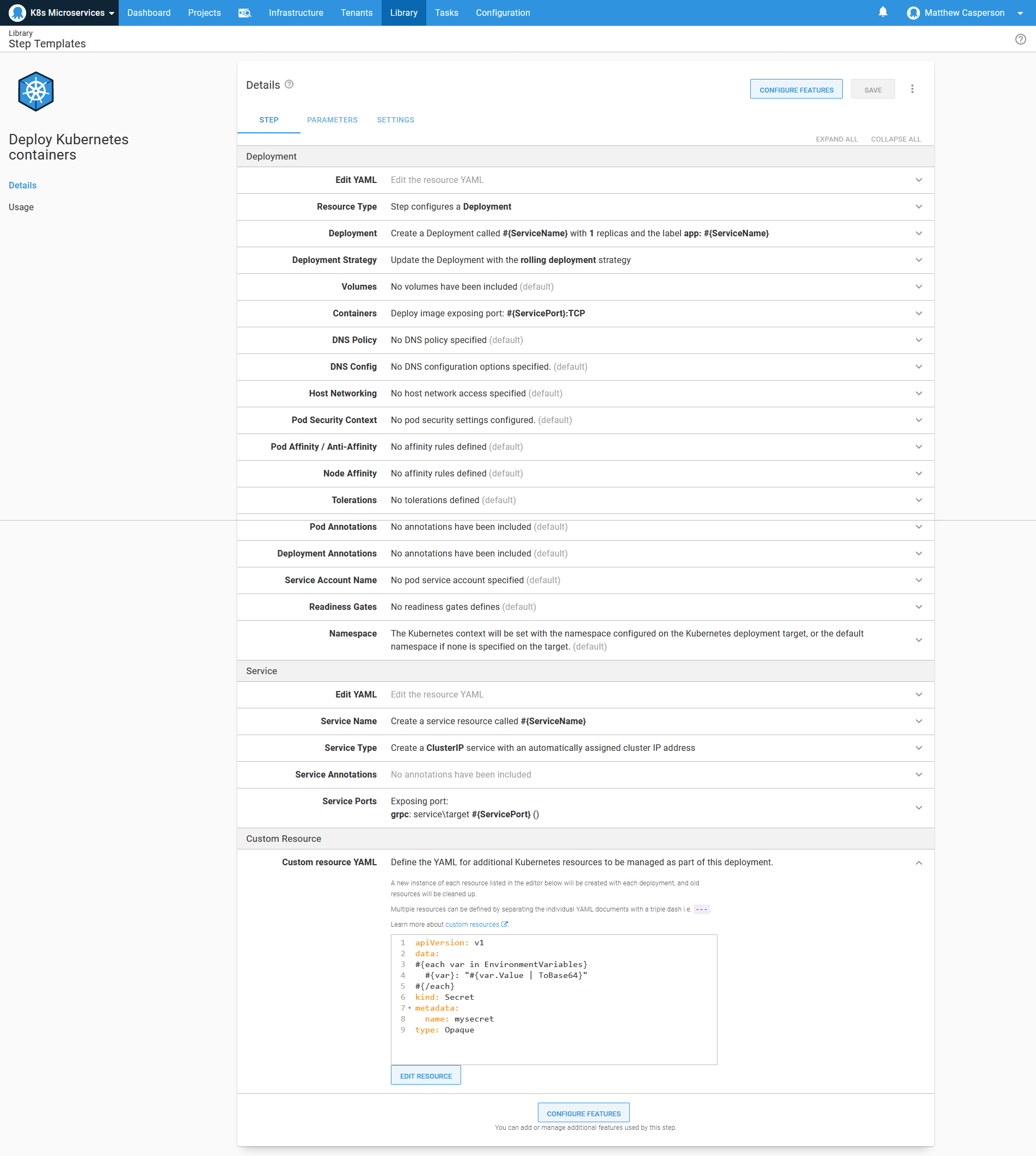Select Usage in the left sidebar
This screenshot has width=1036, height=1156.
(21, 207)
